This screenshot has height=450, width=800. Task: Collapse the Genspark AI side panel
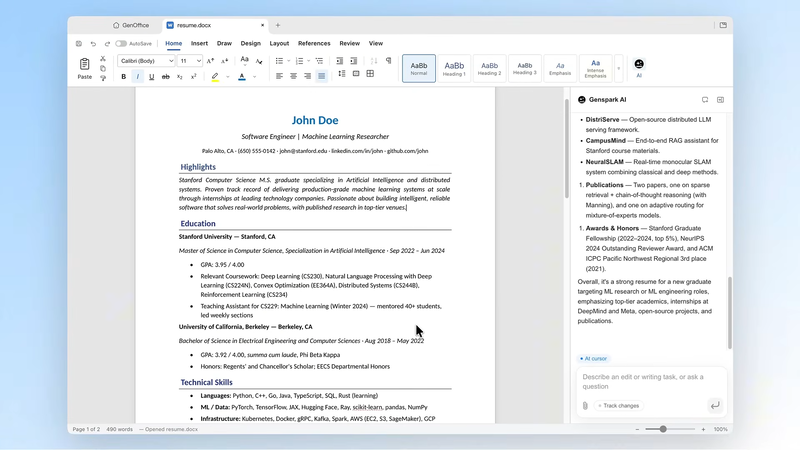click(720, 100)
